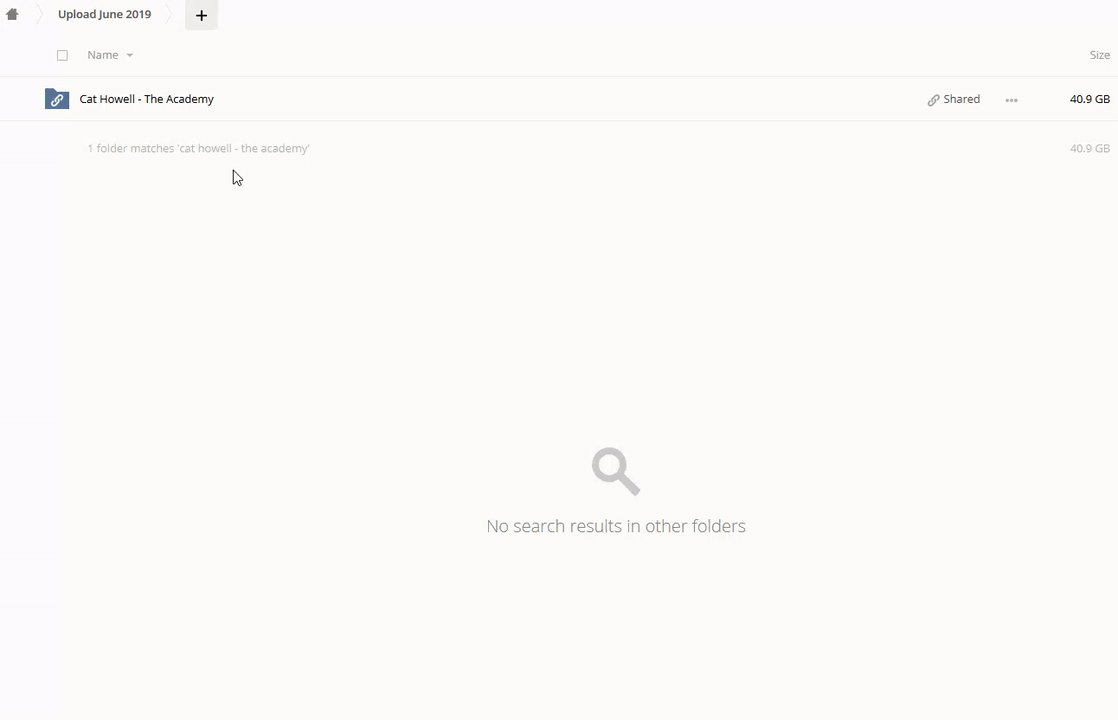Click the chain link icon beside Shared

pyautogui.click(x=933, y=100)
